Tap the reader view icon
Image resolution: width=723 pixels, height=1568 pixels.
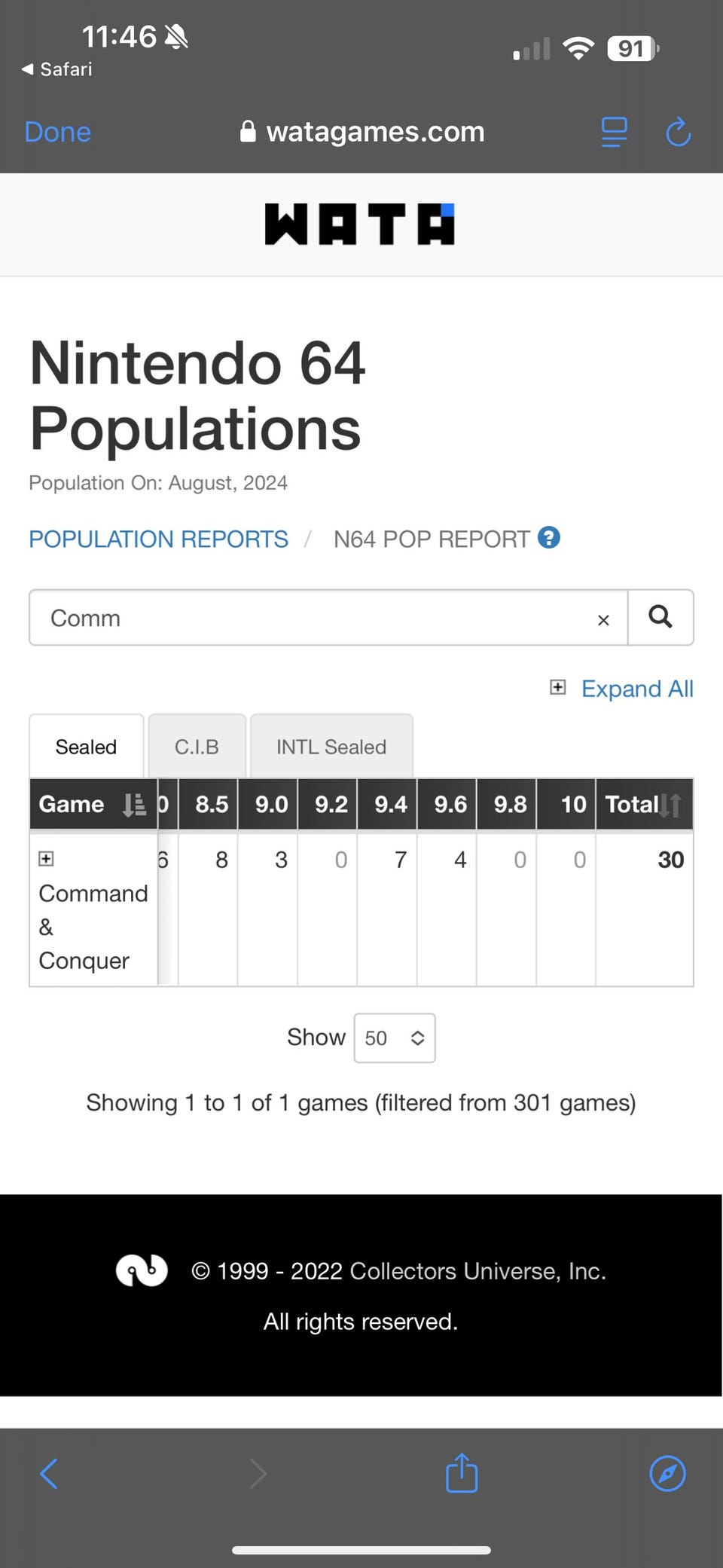tap(614, 132)
